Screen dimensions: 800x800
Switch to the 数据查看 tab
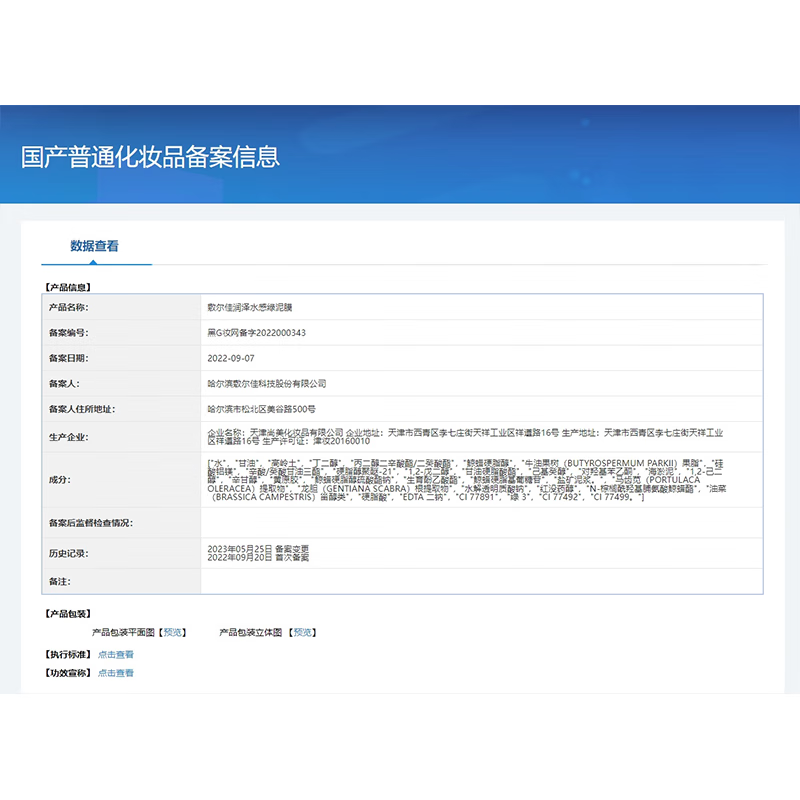point(95,244)
